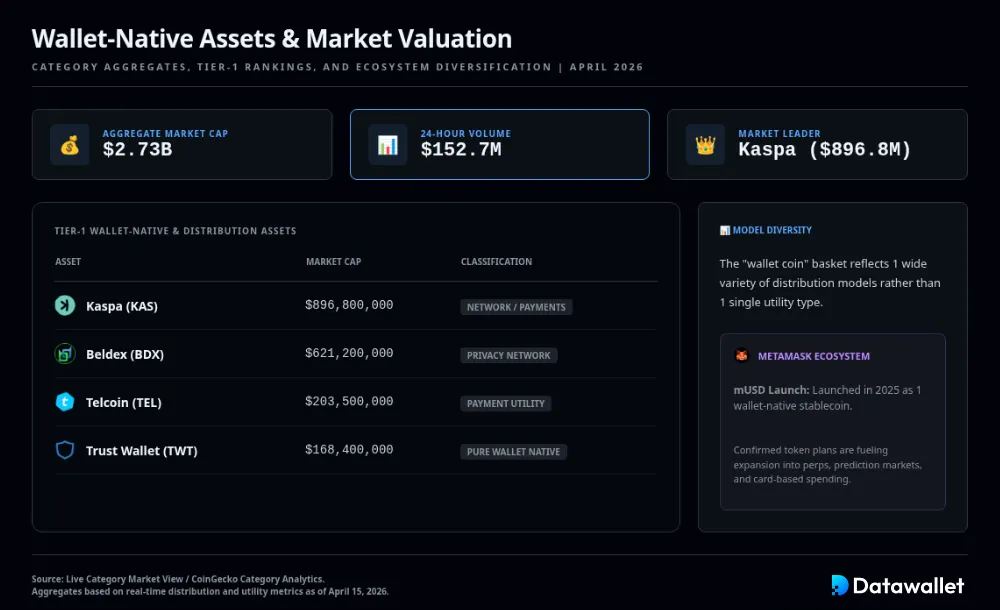Select the Telcoin (TEL) logo
Viewport: 1000px width, 610px height.
[65, 402]
